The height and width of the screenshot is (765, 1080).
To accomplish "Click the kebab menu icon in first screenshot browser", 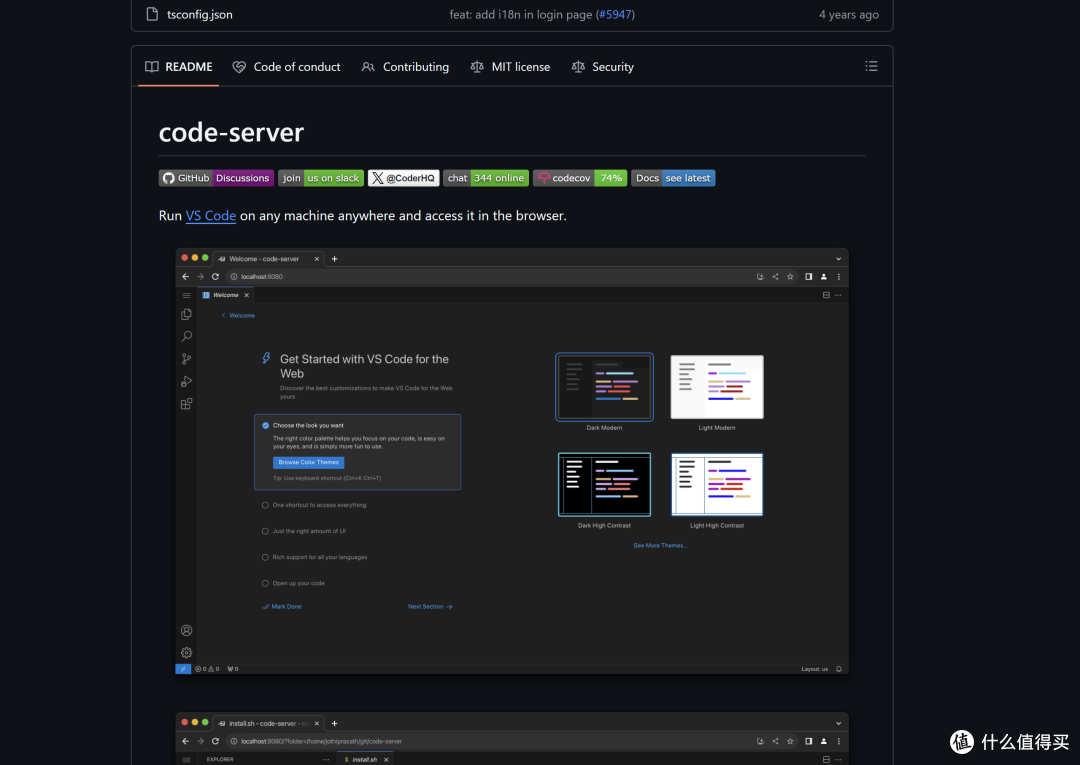I will tap(838, 277).
